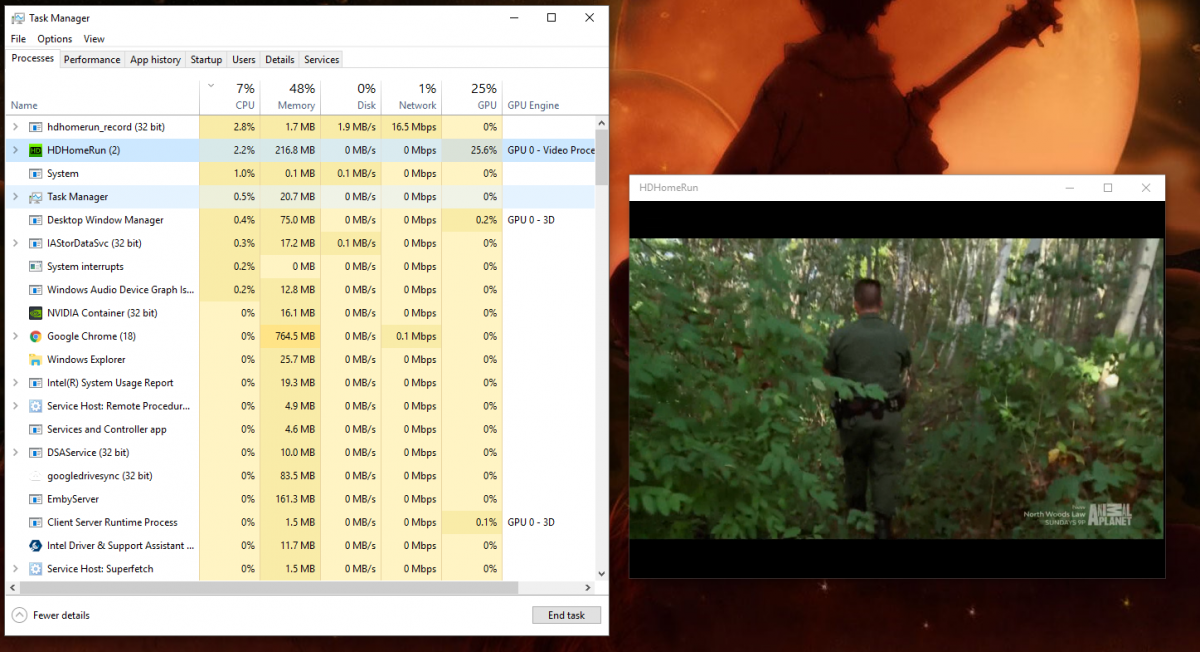Click the Intel System Usage Report icon
Image resolution: width=1200 pixels, height=652 pixels.
tap(36, 383)
